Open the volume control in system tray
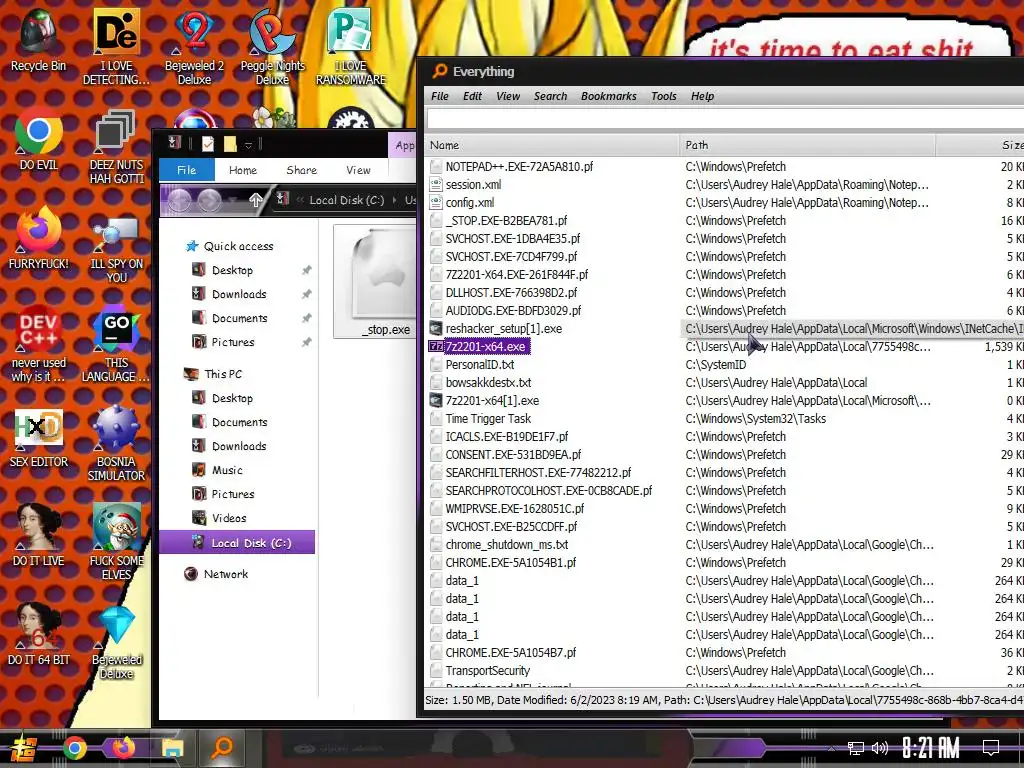Screen dimensions: 1024x768 click(880, 748)
